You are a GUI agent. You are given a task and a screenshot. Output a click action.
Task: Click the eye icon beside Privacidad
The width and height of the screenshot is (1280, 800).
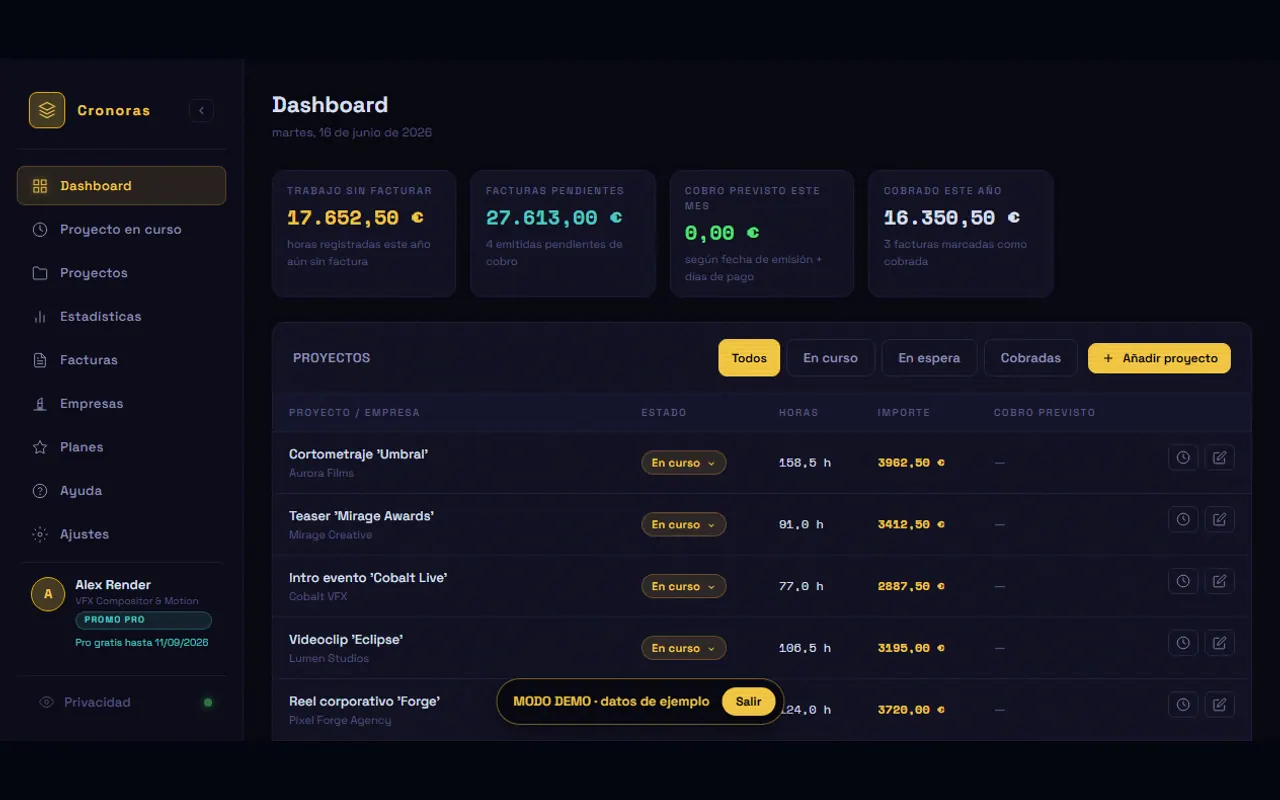point(46,702)
